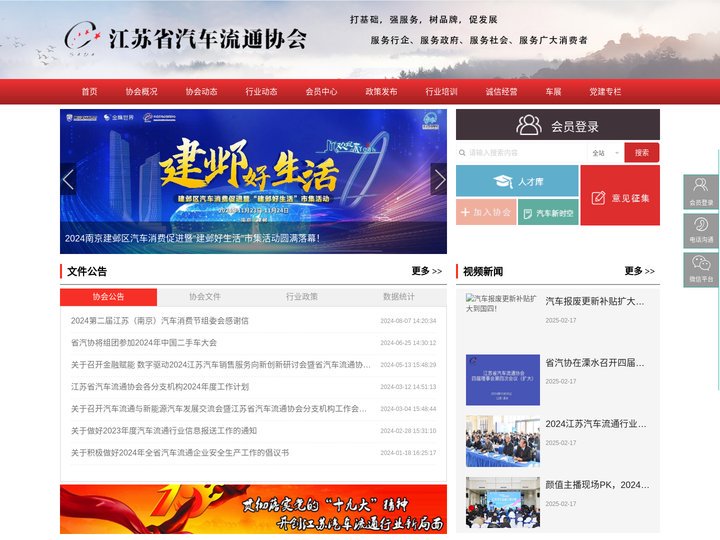Viewport: 720px width, 540px height.
Task: Open banner caption 2024南京建邺区汽车消费促进
Action: [192, 238]
